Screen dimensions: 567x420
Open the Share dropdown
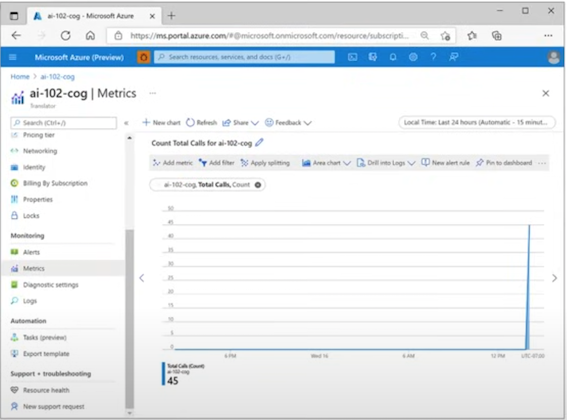[240, 123]
